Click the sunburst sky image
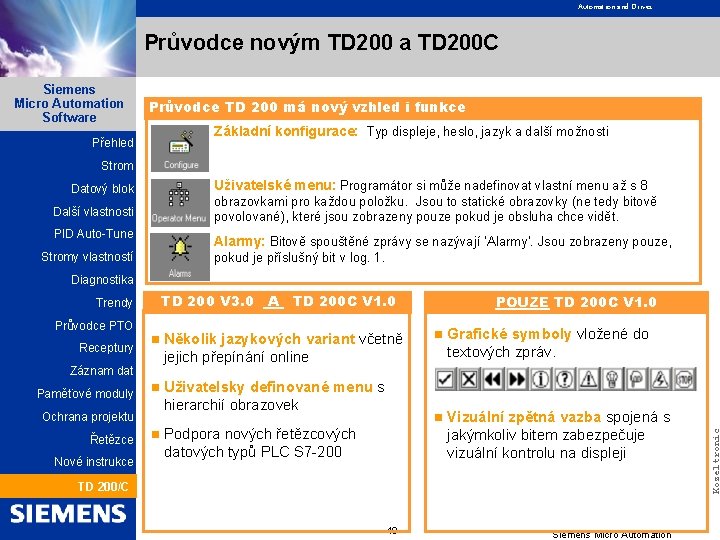 coord(68,38)
